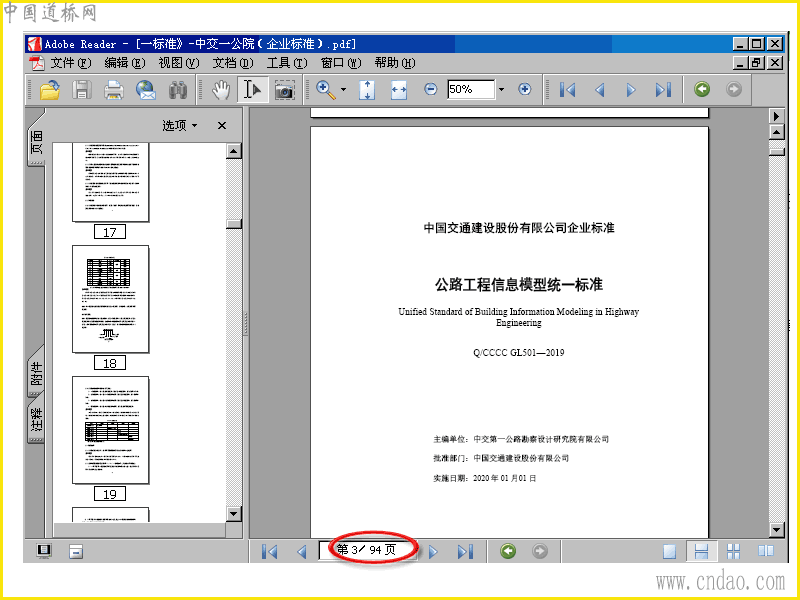Screen dimensions: 800x600
Task: Email the document with the globe envelope icon
Action: [x=146, y=90]
